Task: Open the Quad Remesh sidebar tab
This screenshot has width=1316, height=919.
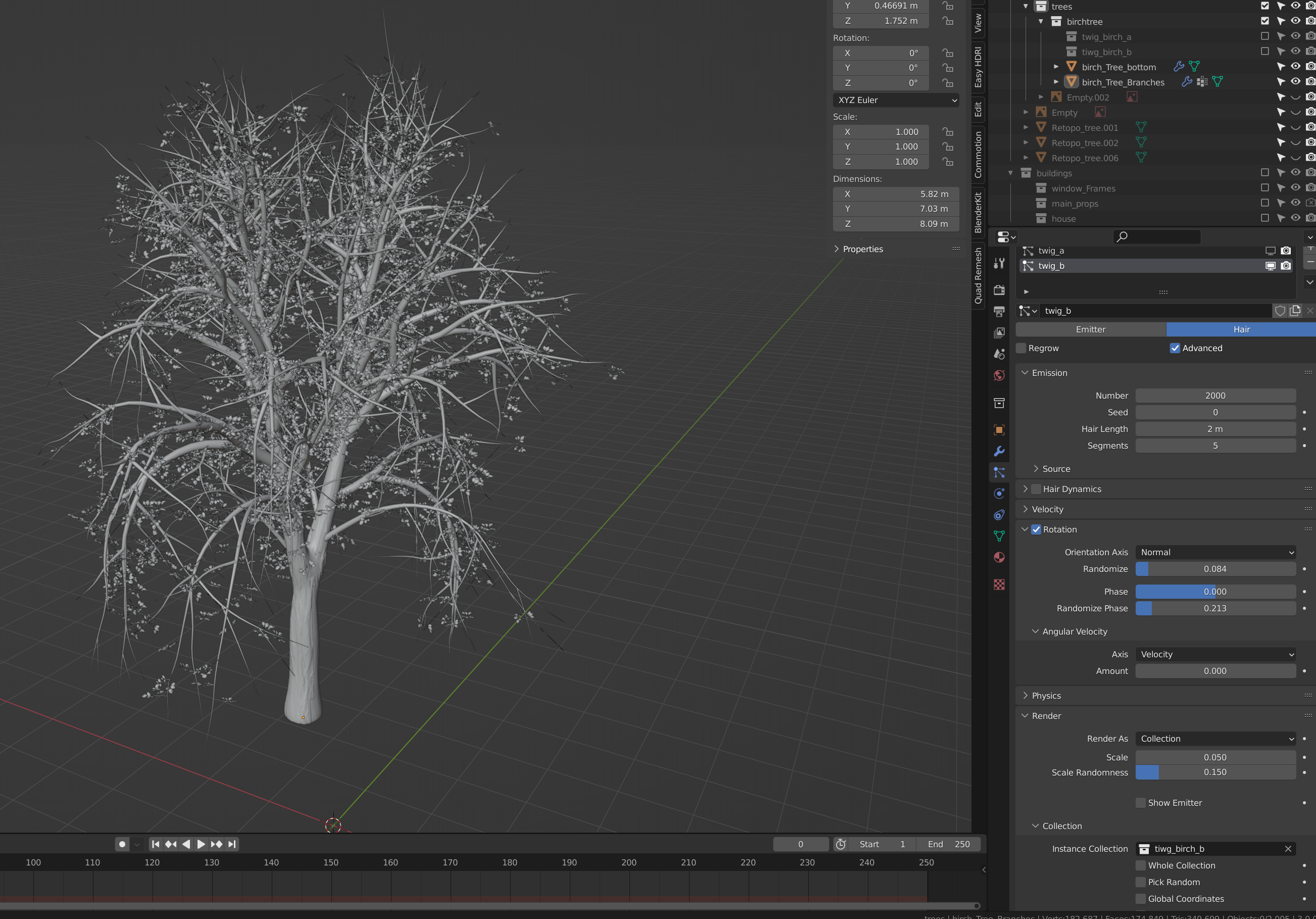Action: 978,276
